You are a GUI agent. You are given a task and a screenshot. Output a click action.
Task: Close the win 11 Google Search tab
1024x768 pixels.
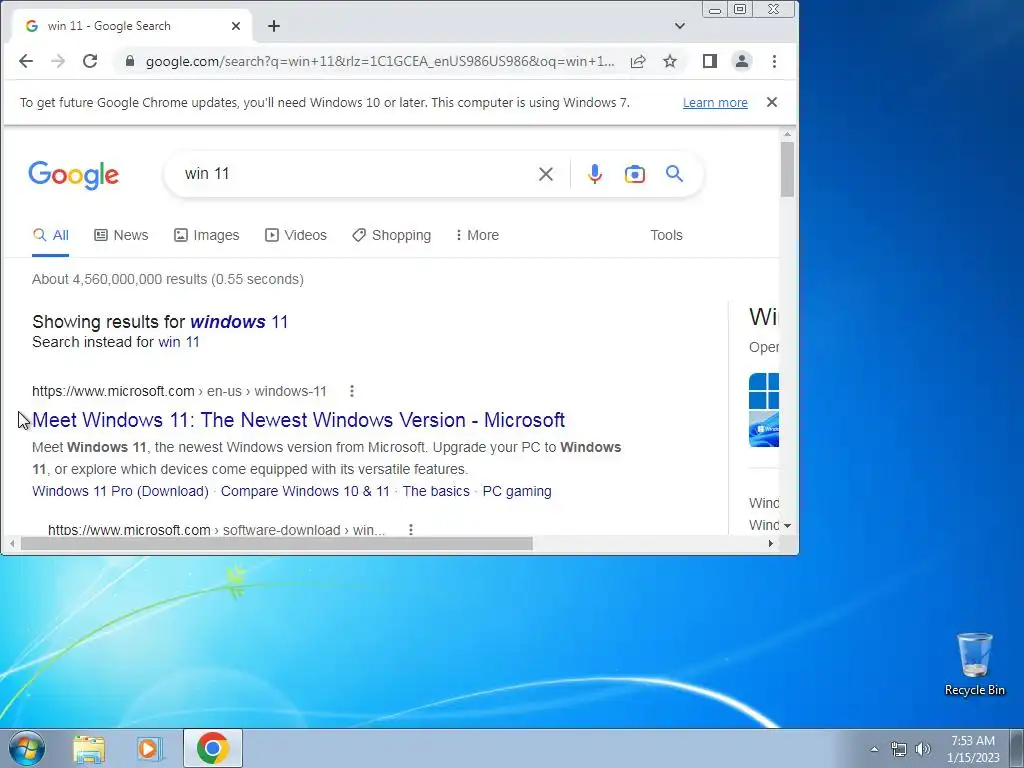coord(236,26)
